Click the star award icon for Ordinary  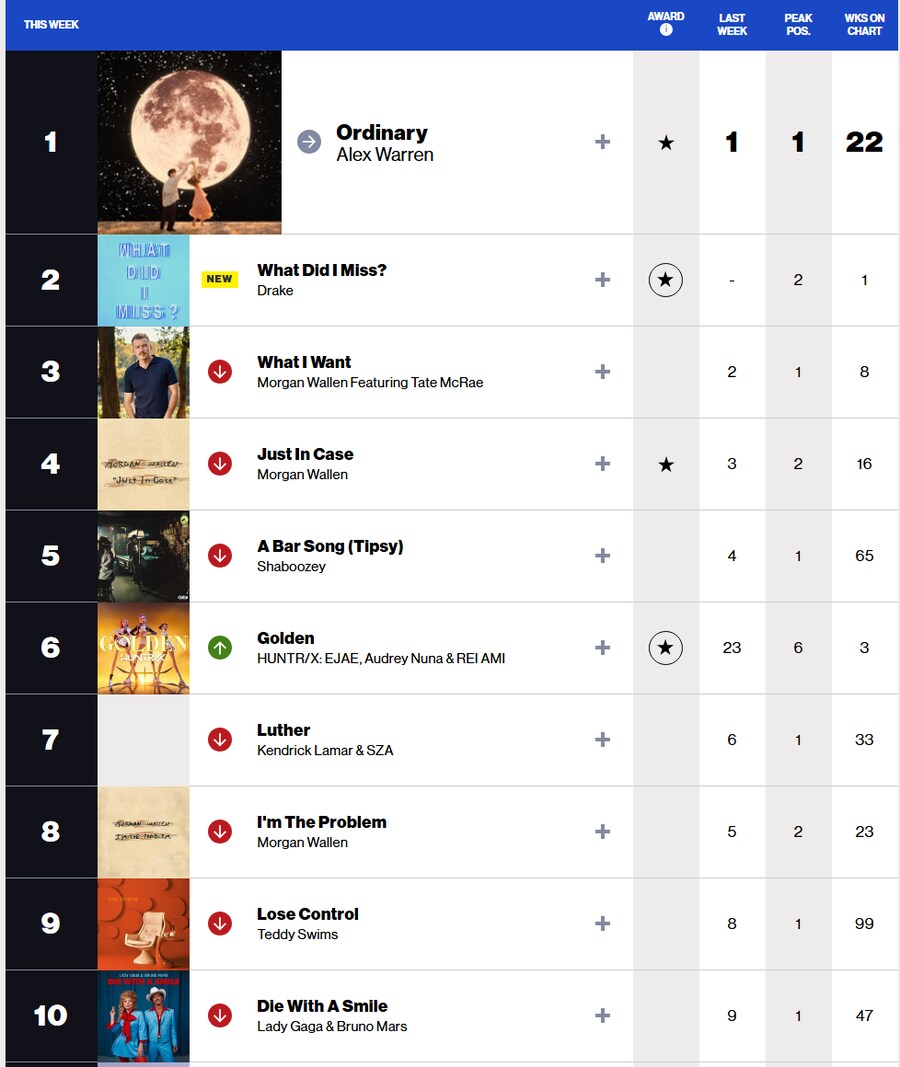(666, 142)
